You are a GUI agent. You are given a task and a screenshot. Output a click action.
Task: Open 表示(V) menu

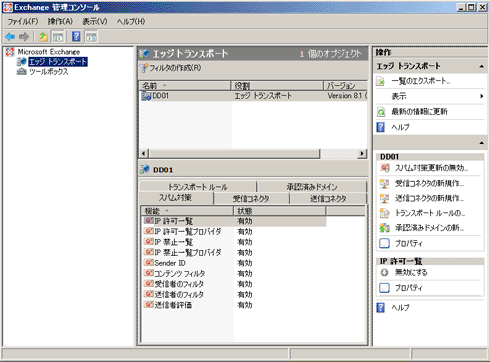click(x=95, y=22)
